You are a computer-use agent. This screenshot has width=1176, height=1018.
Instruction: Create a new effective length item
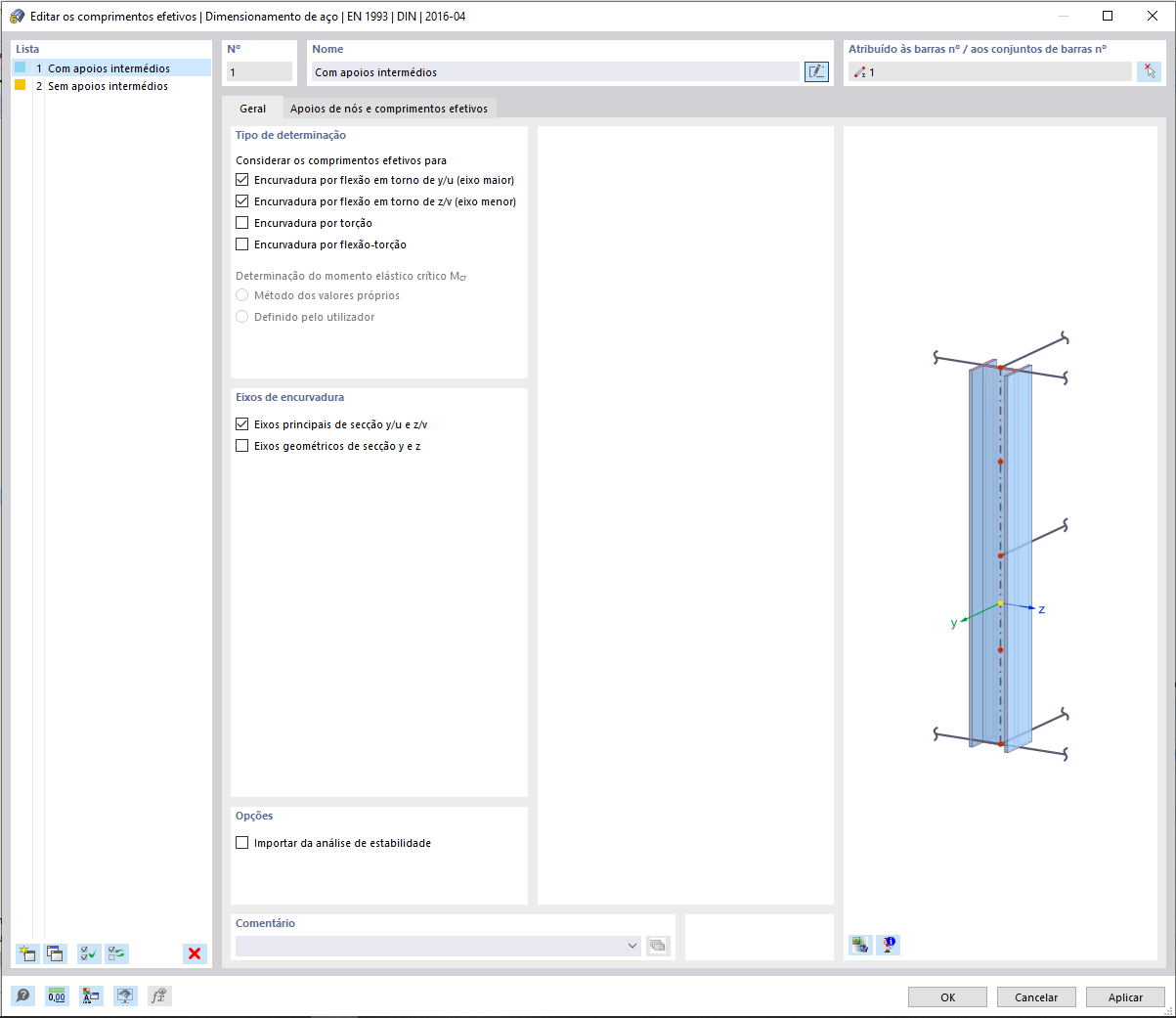(x=27, y=953)
